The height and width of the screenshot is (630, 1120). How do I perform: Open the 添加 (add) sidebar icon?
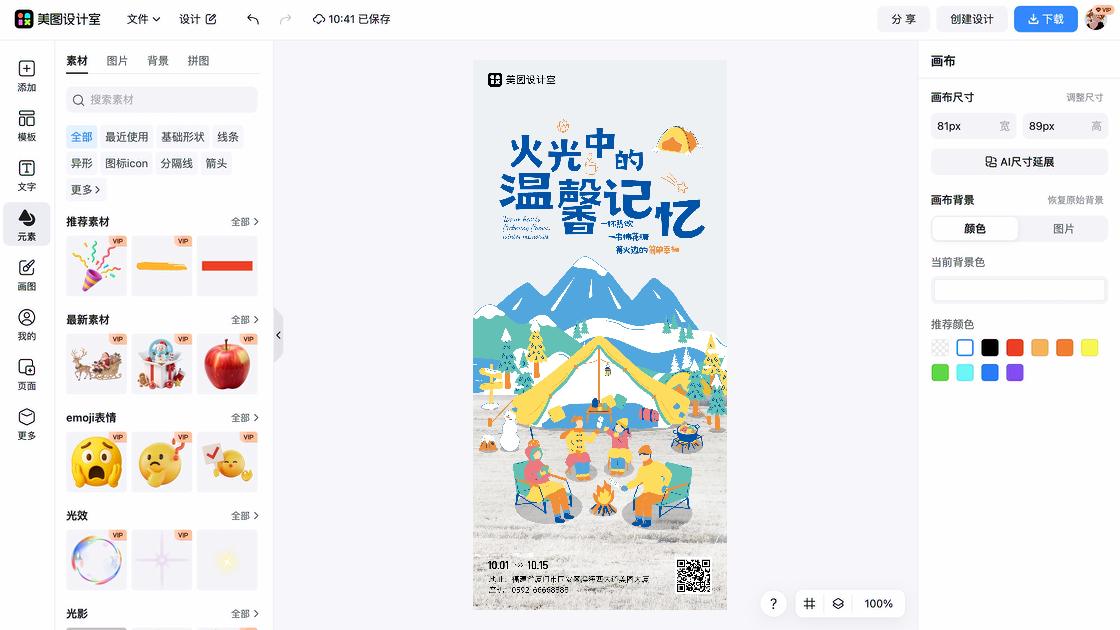tap(26, 76)
